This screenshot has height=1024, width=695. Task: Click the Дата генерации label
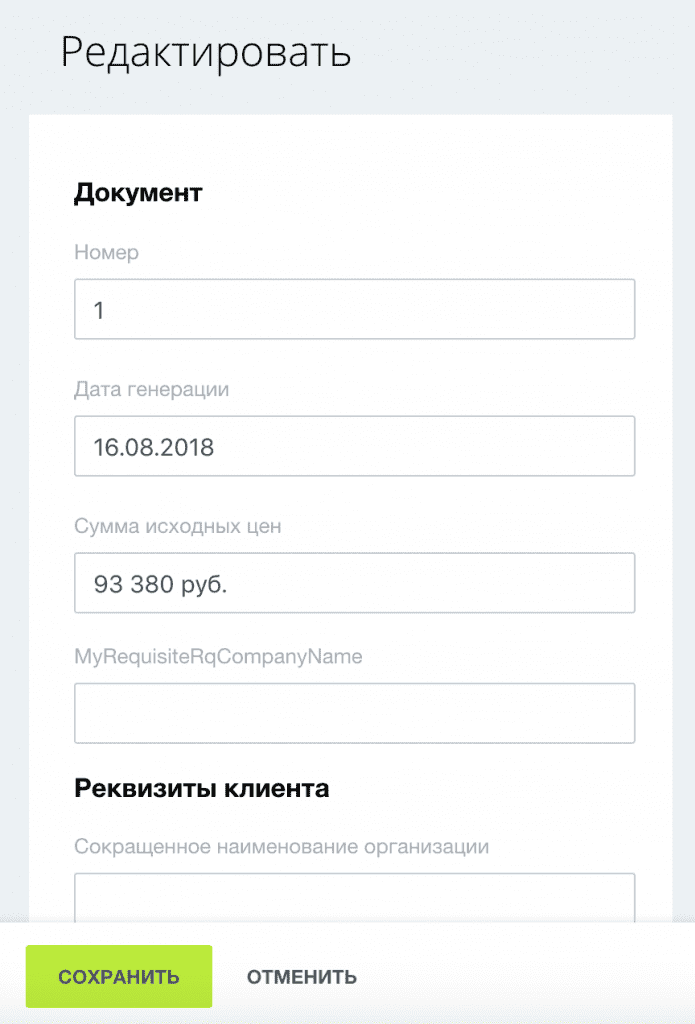coord(153,390)
